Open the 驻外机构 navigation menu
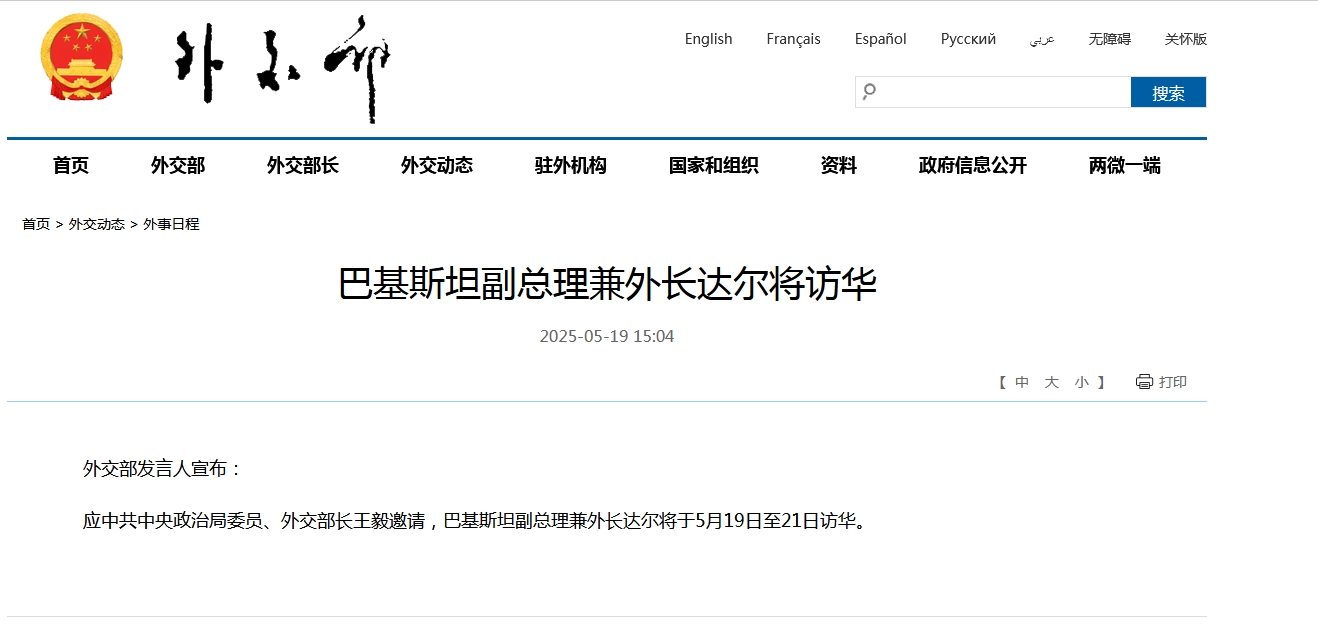Image resolution: width=1318 pixels, height=624 pixels. 570,166
